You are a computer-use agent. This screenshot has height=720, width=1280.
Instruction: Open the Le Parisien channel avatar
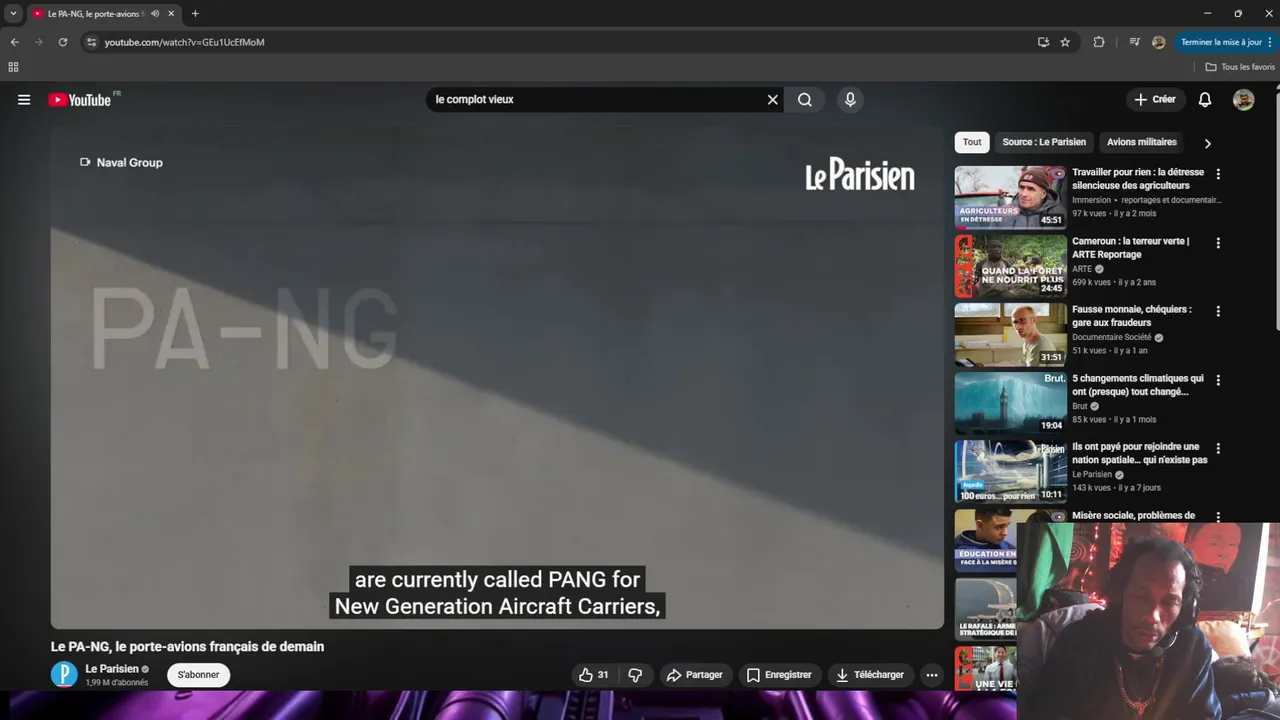(x=64, y=675)
